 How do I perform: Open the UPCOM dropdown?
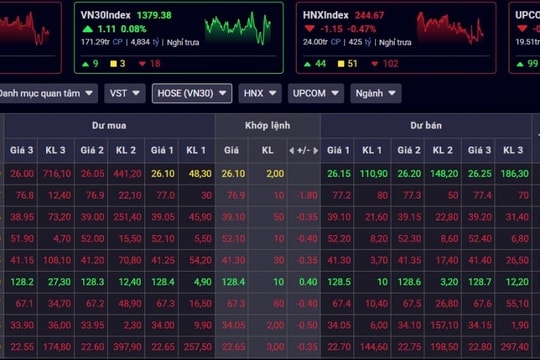click(316, 93)
